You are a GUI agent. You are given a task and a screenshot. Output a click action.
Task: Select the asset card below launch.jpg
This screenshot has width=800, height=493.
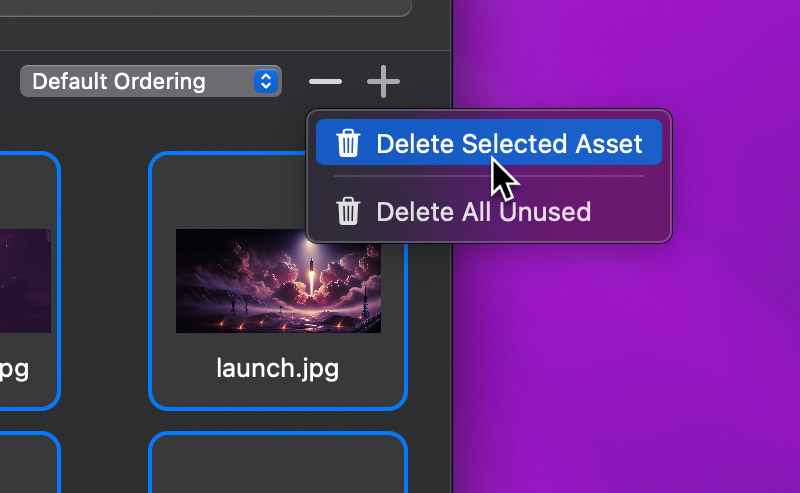tap(278, 464)
